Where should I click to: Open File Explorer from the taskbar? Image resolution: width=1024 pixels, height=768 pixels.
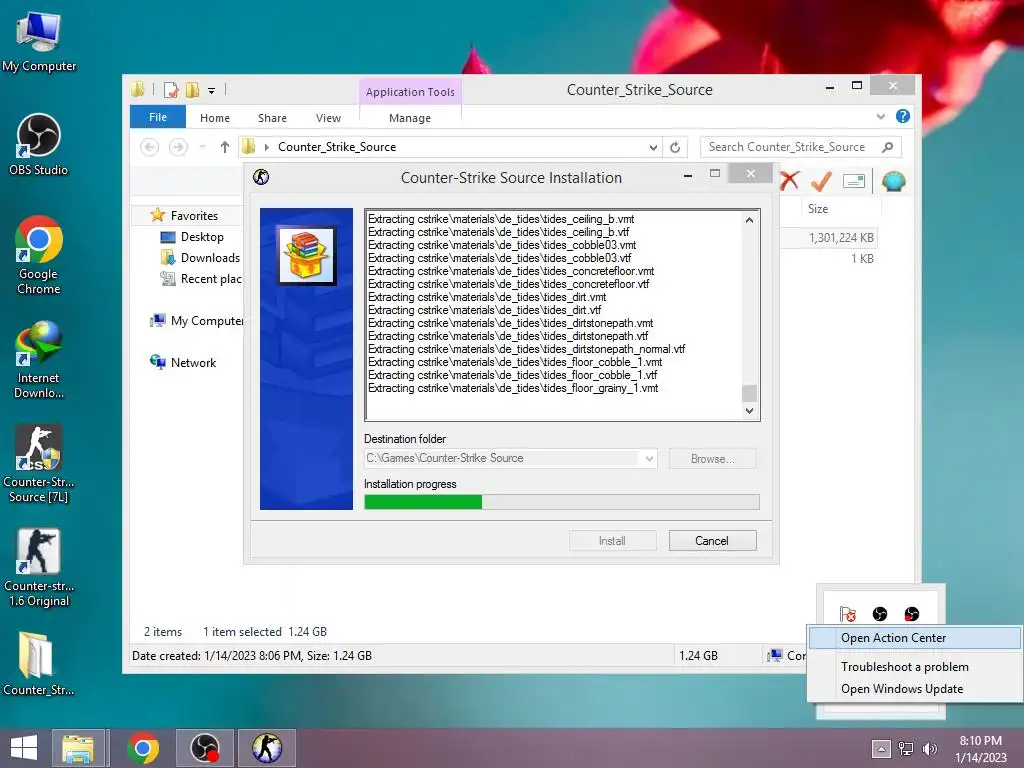coord(78,748)
